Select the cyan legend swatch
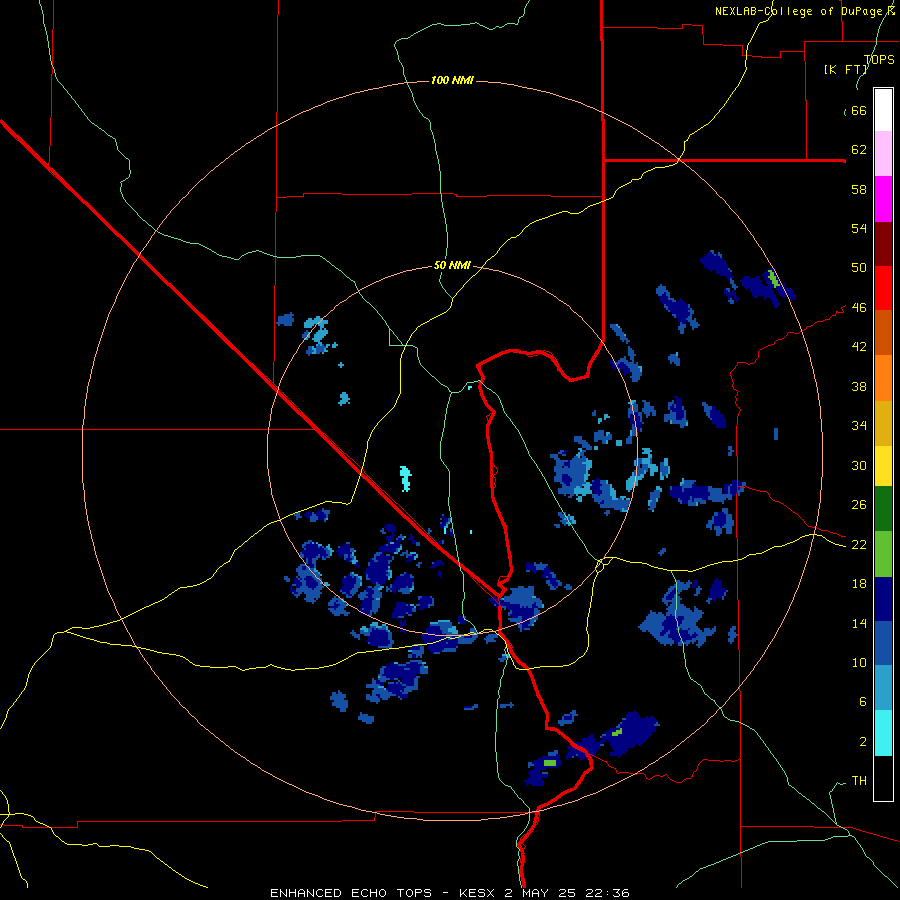 tap(883, 733)
